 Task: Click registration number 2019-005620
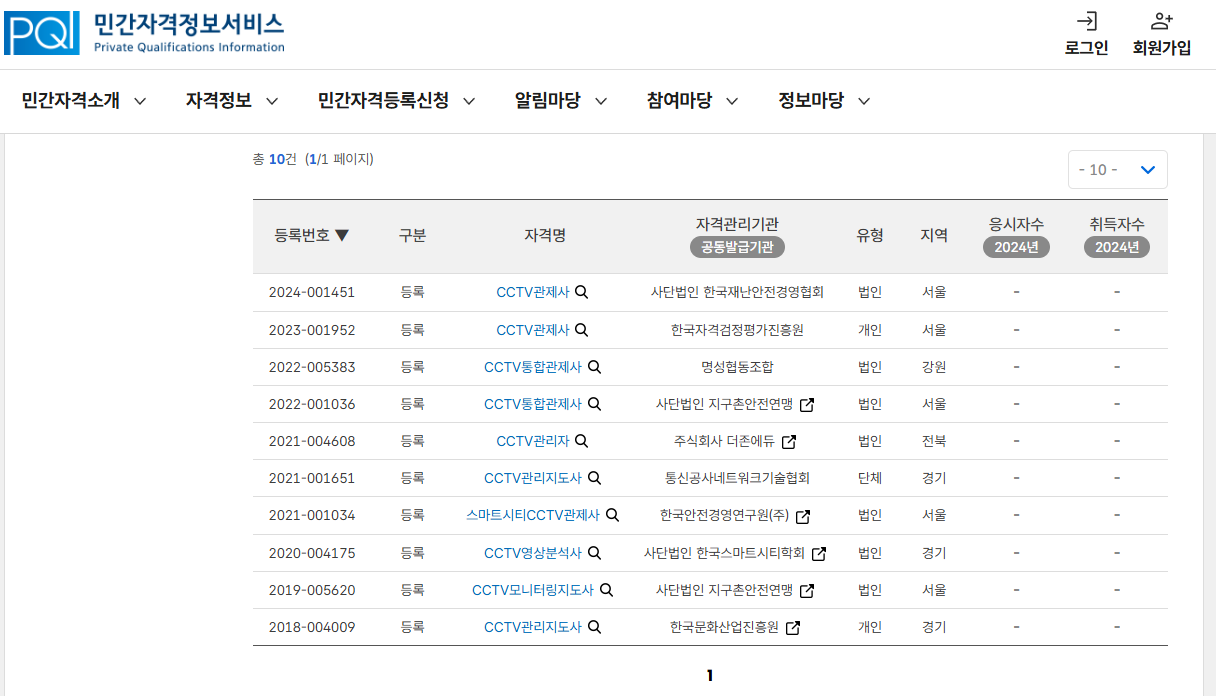point(312,590)
